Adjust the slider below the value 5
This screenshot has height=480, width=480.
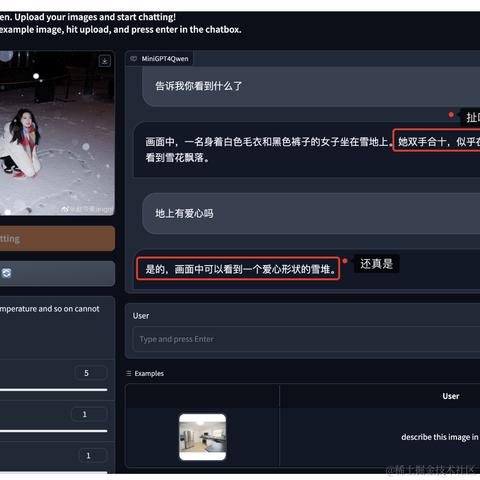[x=53, y=389]
